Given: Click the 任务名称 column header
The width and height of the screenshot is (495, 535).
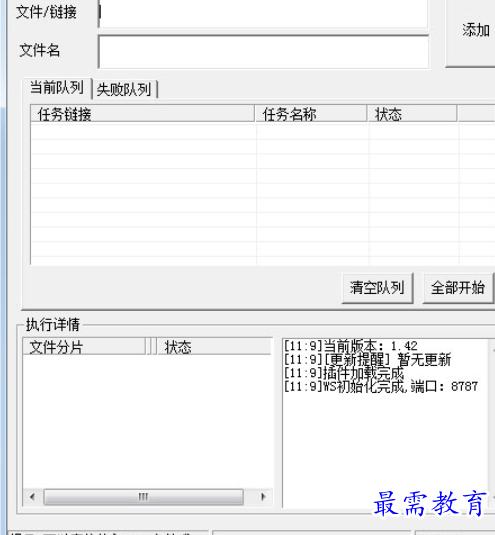Looking at the screenshot, I should click(311, 114).
